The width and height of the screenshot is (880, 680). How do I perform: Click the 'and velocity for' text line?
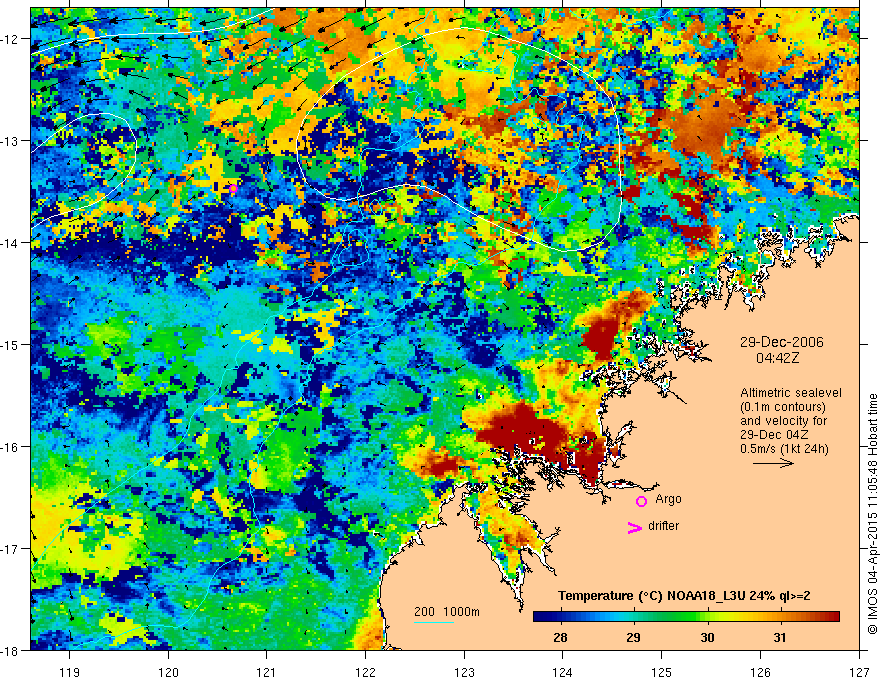[x=783, y=421]
